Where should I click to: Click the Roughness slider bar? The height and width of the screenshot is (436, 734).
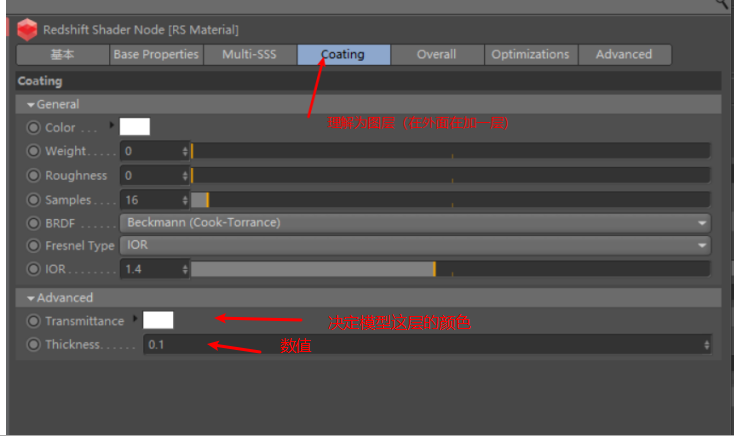pos(451,175)
